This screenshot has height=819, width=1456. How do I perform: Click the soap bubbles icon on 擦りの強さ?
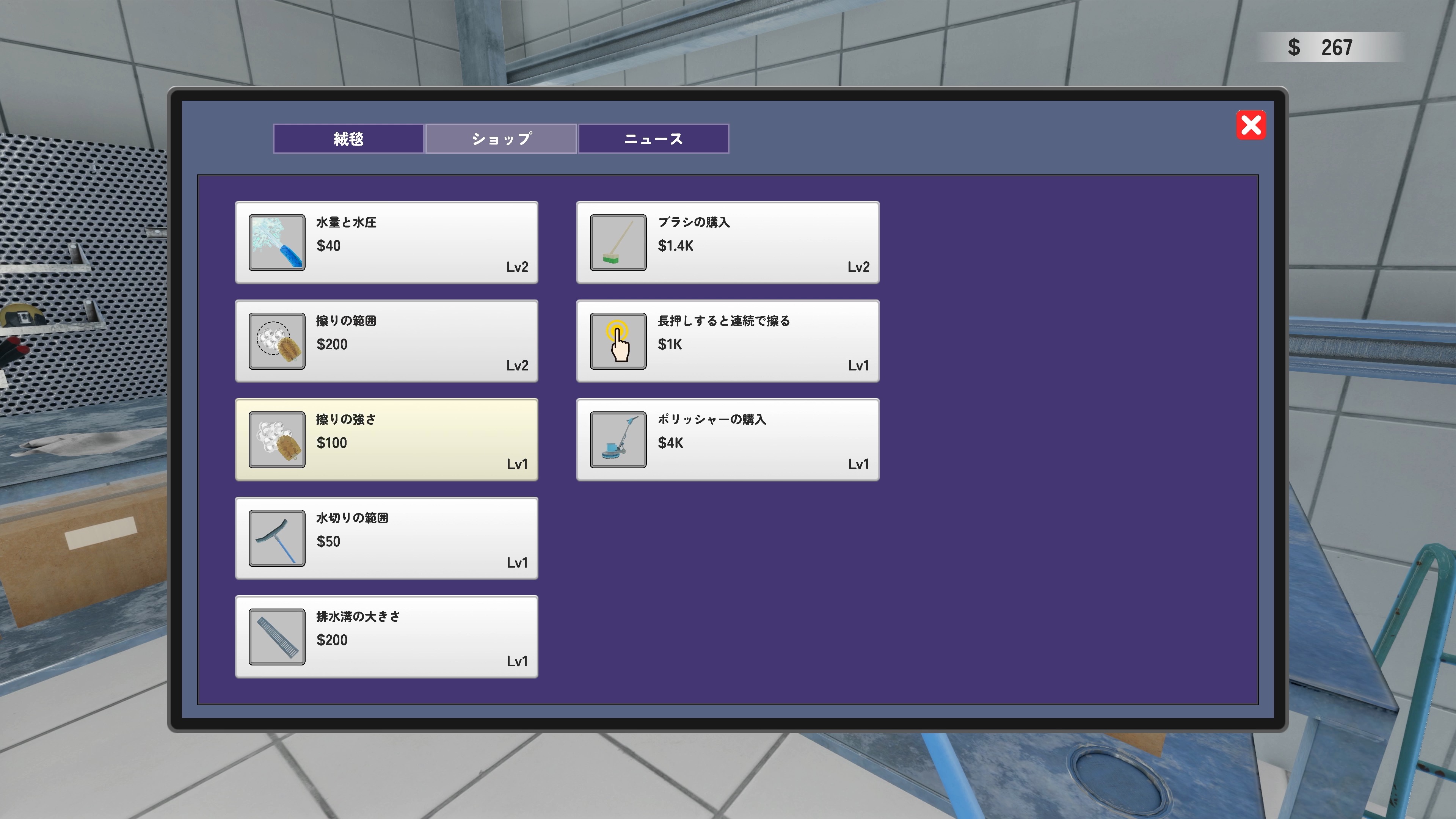pos(276,440)
